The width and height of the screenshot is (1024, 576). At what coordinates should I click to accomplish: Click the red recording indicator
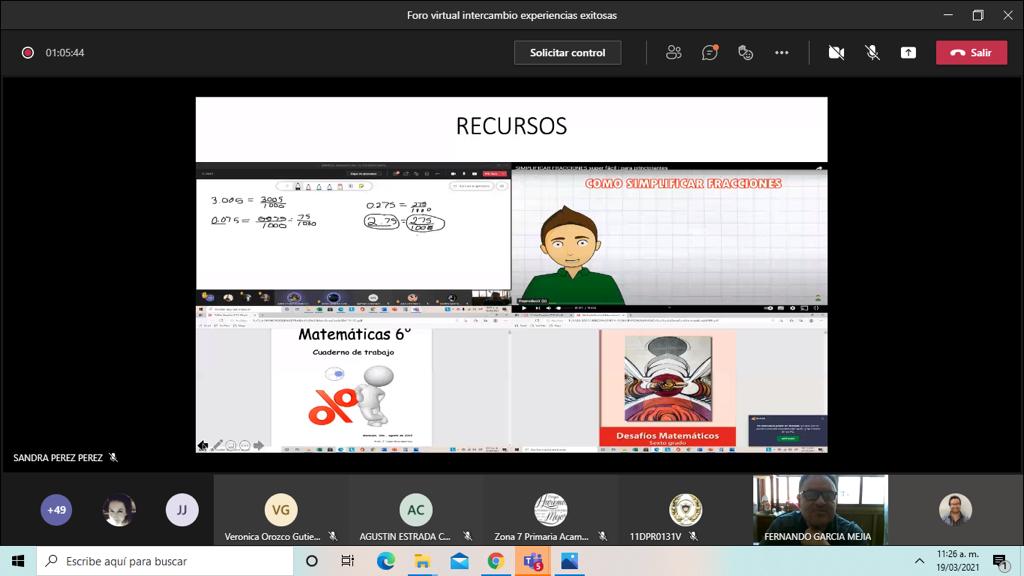pos(28,53)
